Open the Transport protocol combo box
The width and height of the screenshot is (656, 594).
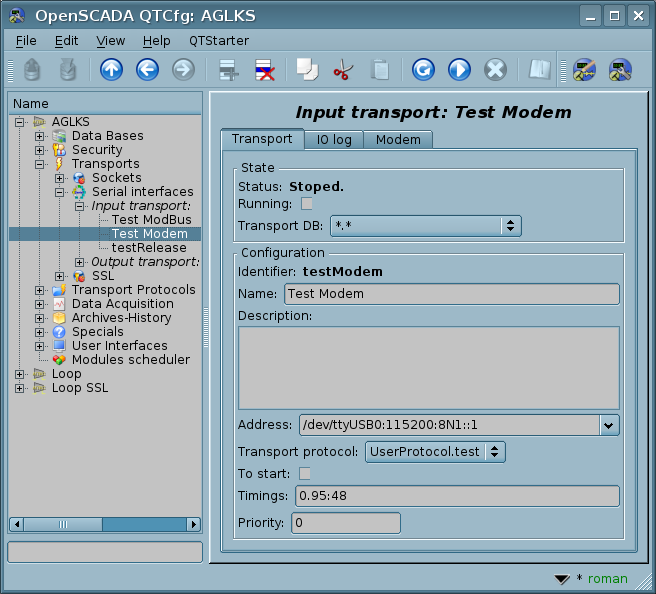tap(436, 452)
